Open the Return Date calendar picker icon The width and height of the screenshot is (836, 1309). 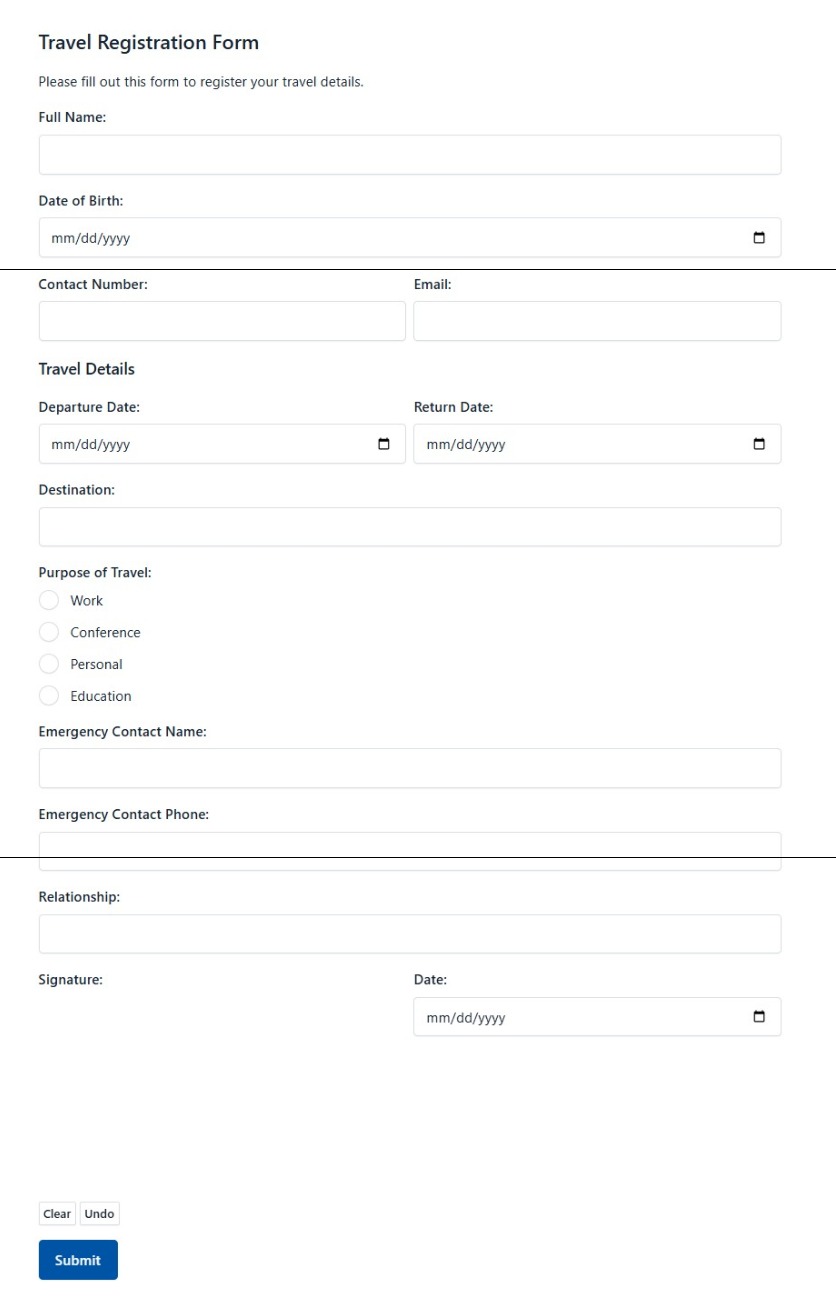tap(760, 443)
